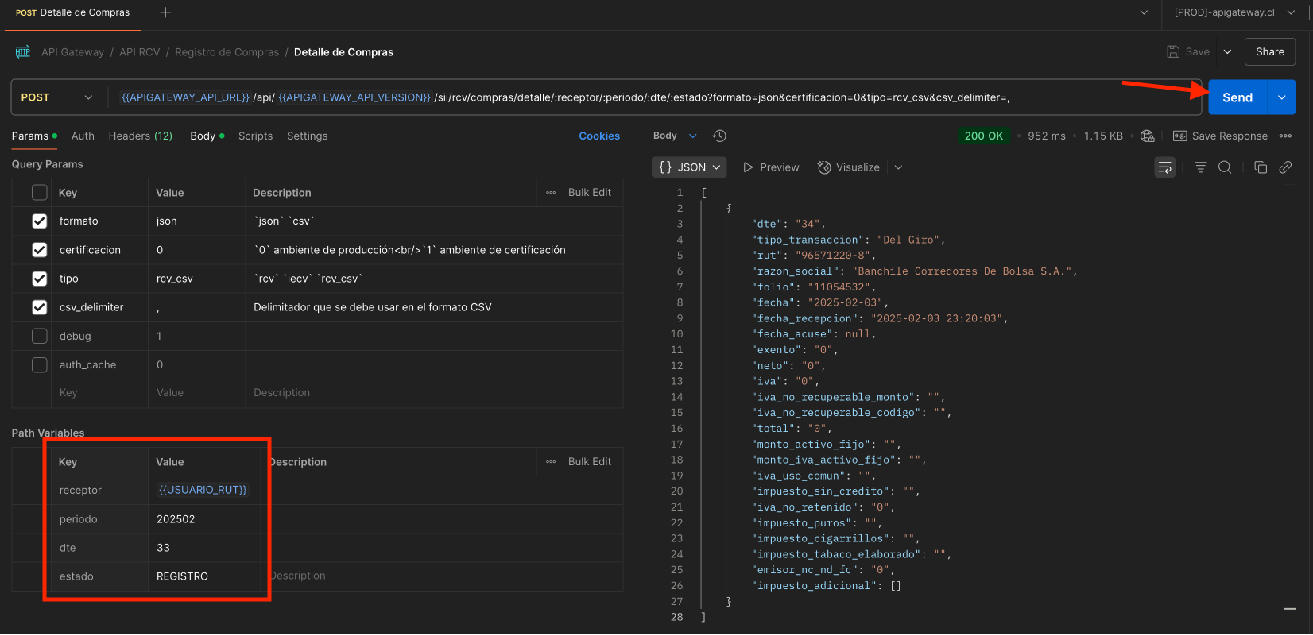Viewport: 1313px width, 635px height.
Task: Click the Send button
Action: point(1237,97)
